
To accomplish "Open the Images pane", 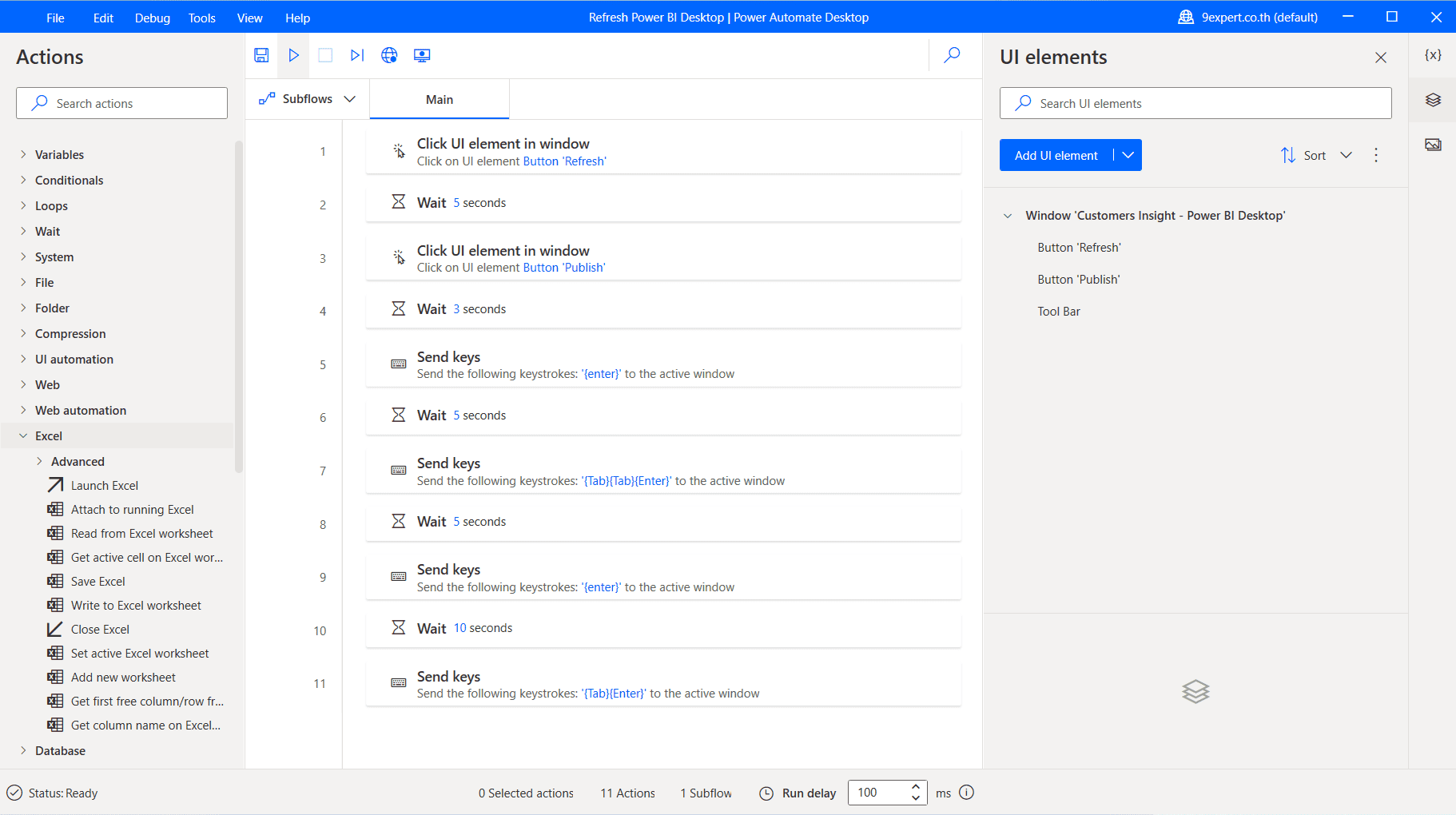I will [x=1434, y=144].
